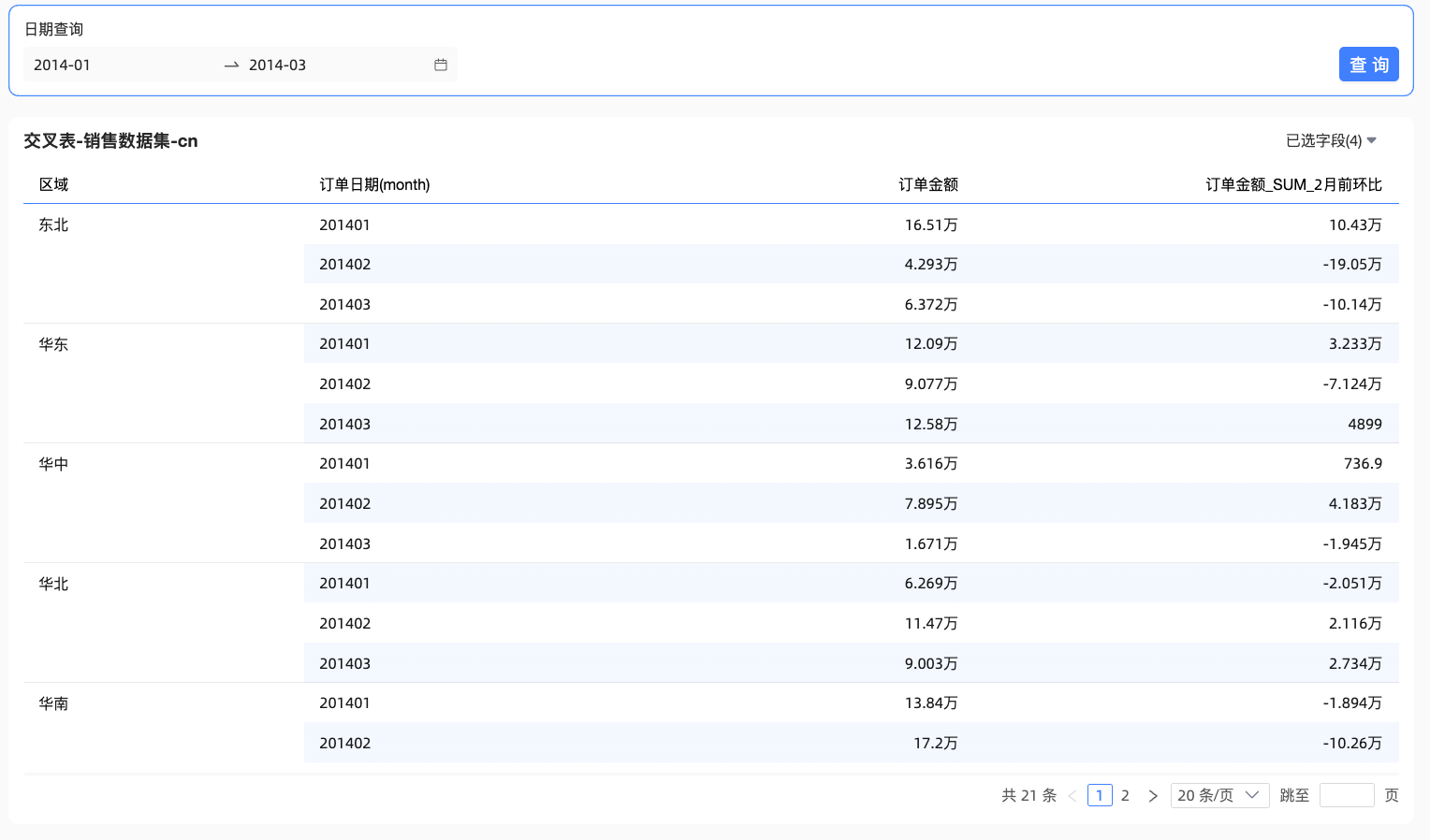Click the 201402 date in the 华东 group

pos(344,384)
